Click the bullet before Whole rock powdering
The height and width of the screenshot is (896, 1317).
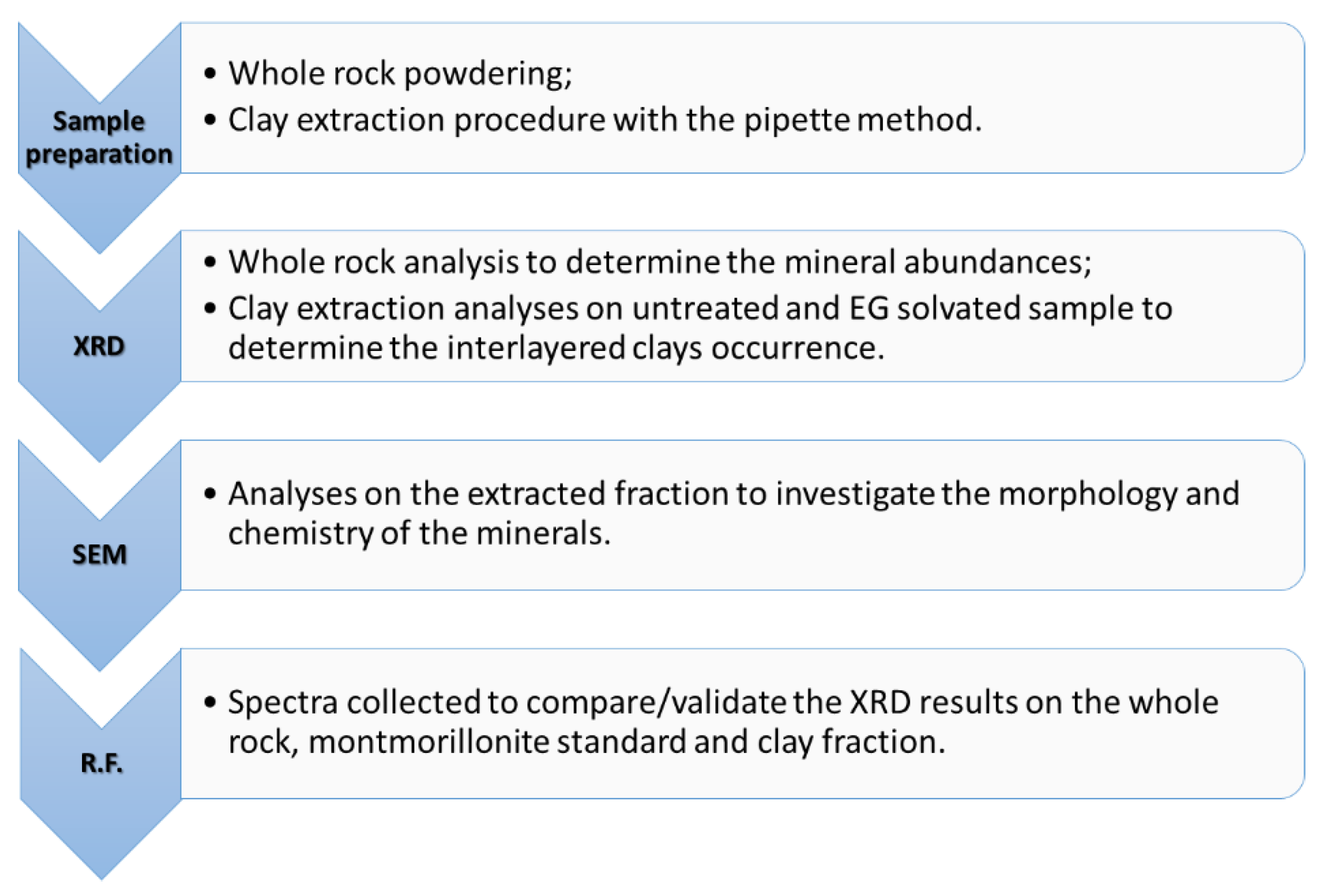[x=210, y=73]
